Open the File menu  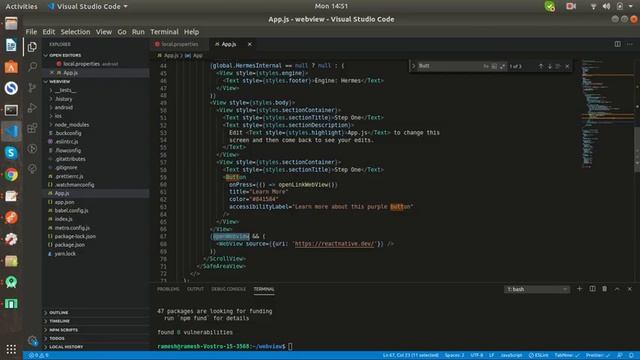click(31, 32)
